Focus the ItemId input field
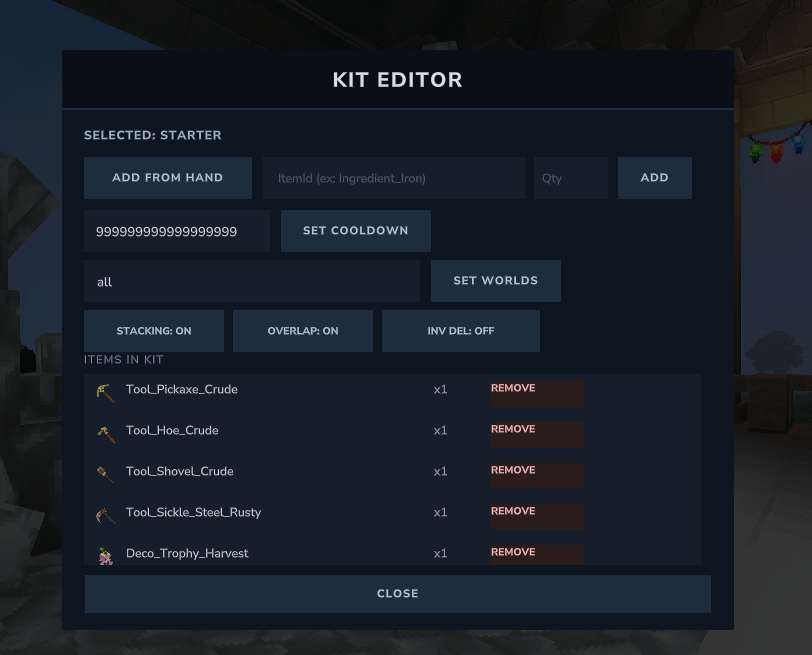Image resolution: width=812 pixels, height=655 pixels. click(x=393, y=178)
